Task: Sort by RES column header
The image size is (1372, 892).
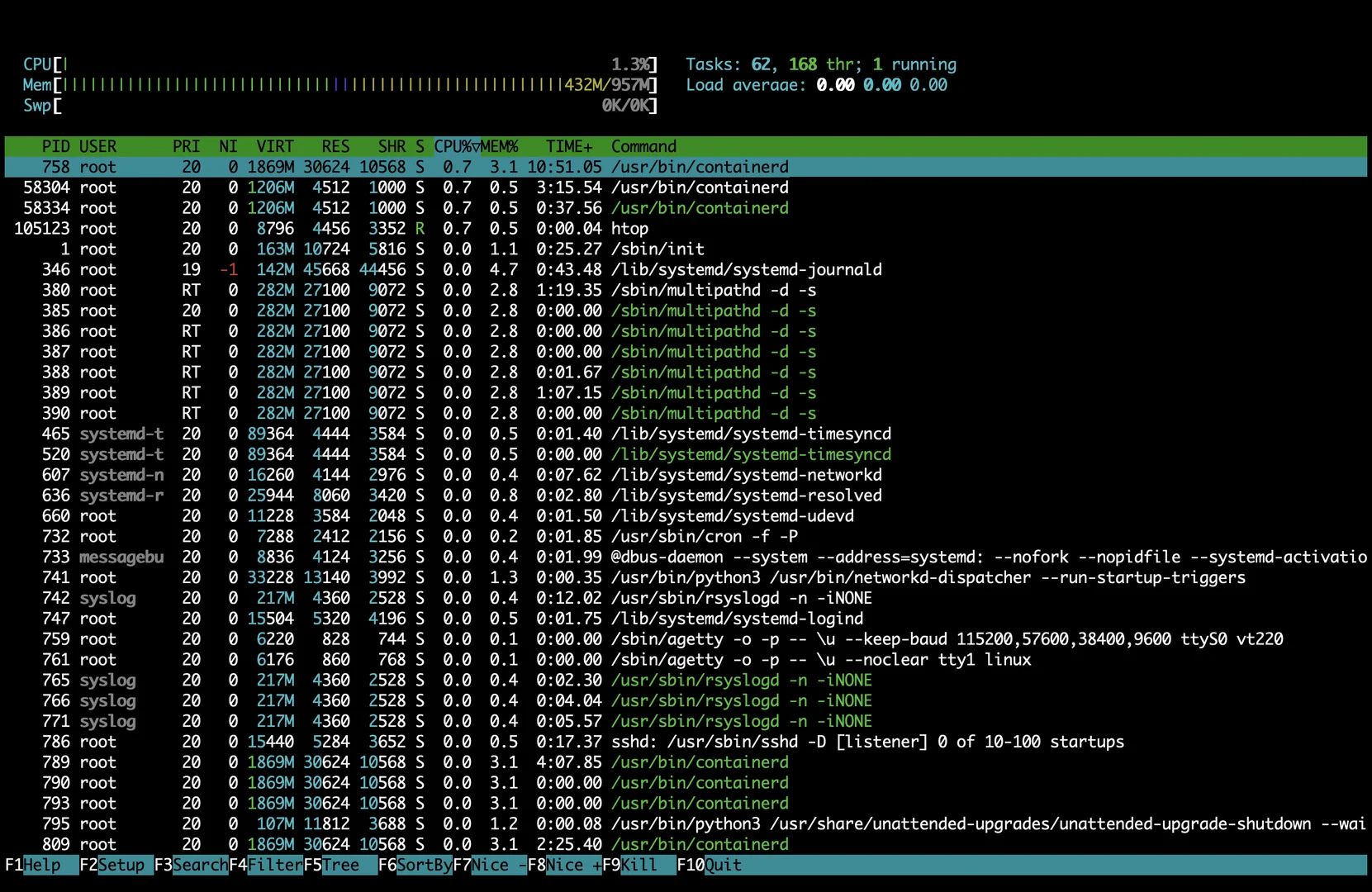Action: (335, 146)
